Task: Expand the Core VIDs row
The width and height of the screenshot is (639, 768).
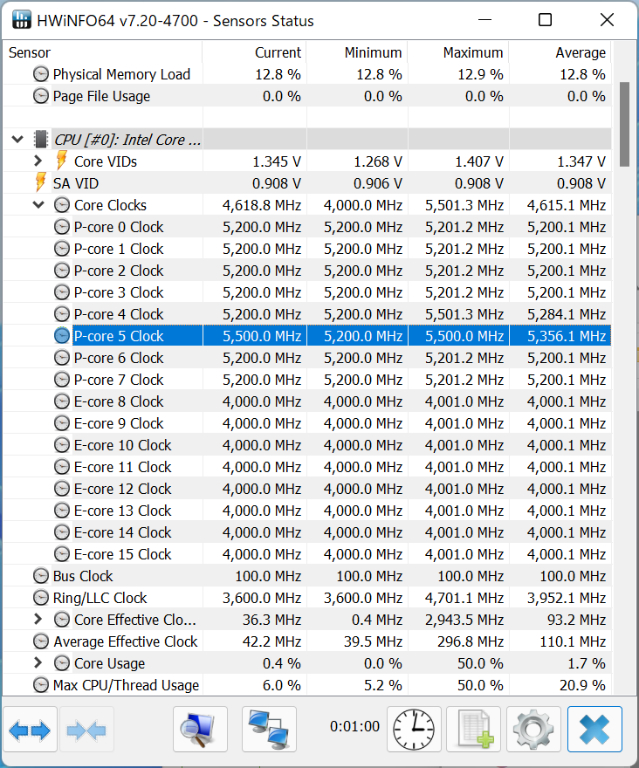Action: pyautogui.click(x=38, y=161)
